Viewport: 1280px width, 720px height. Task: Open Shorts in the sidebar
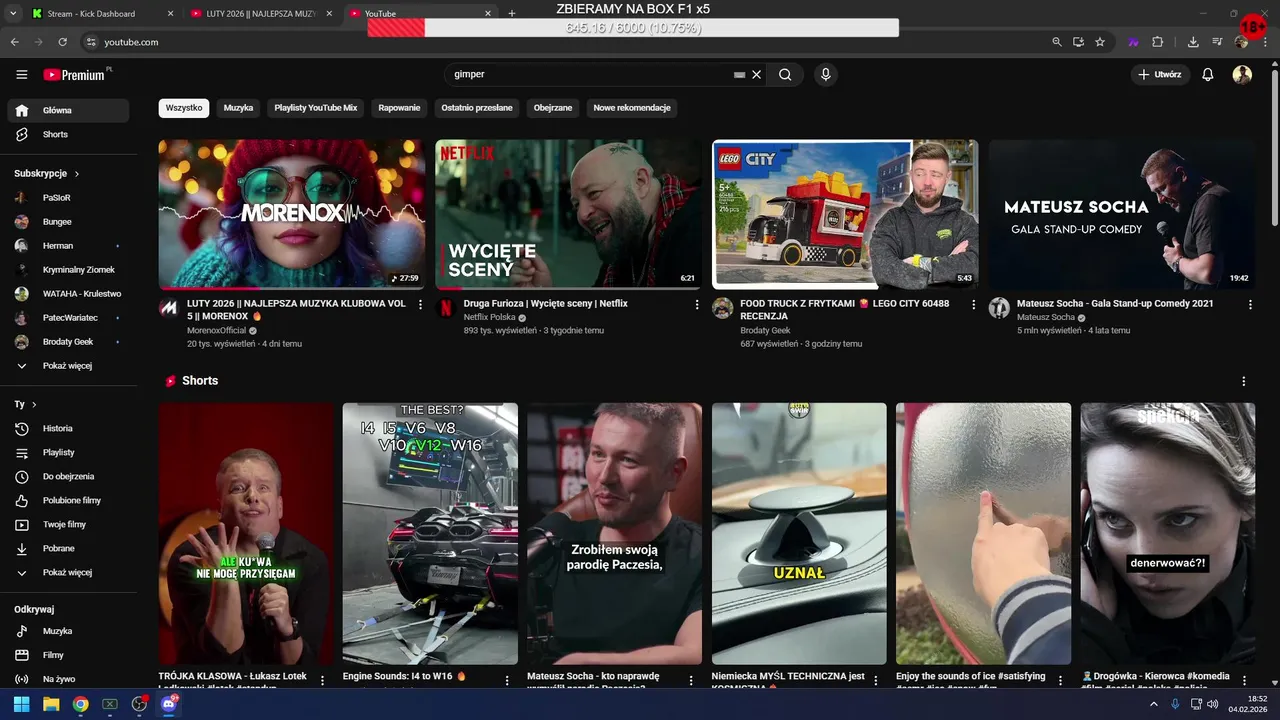[68, 135]
